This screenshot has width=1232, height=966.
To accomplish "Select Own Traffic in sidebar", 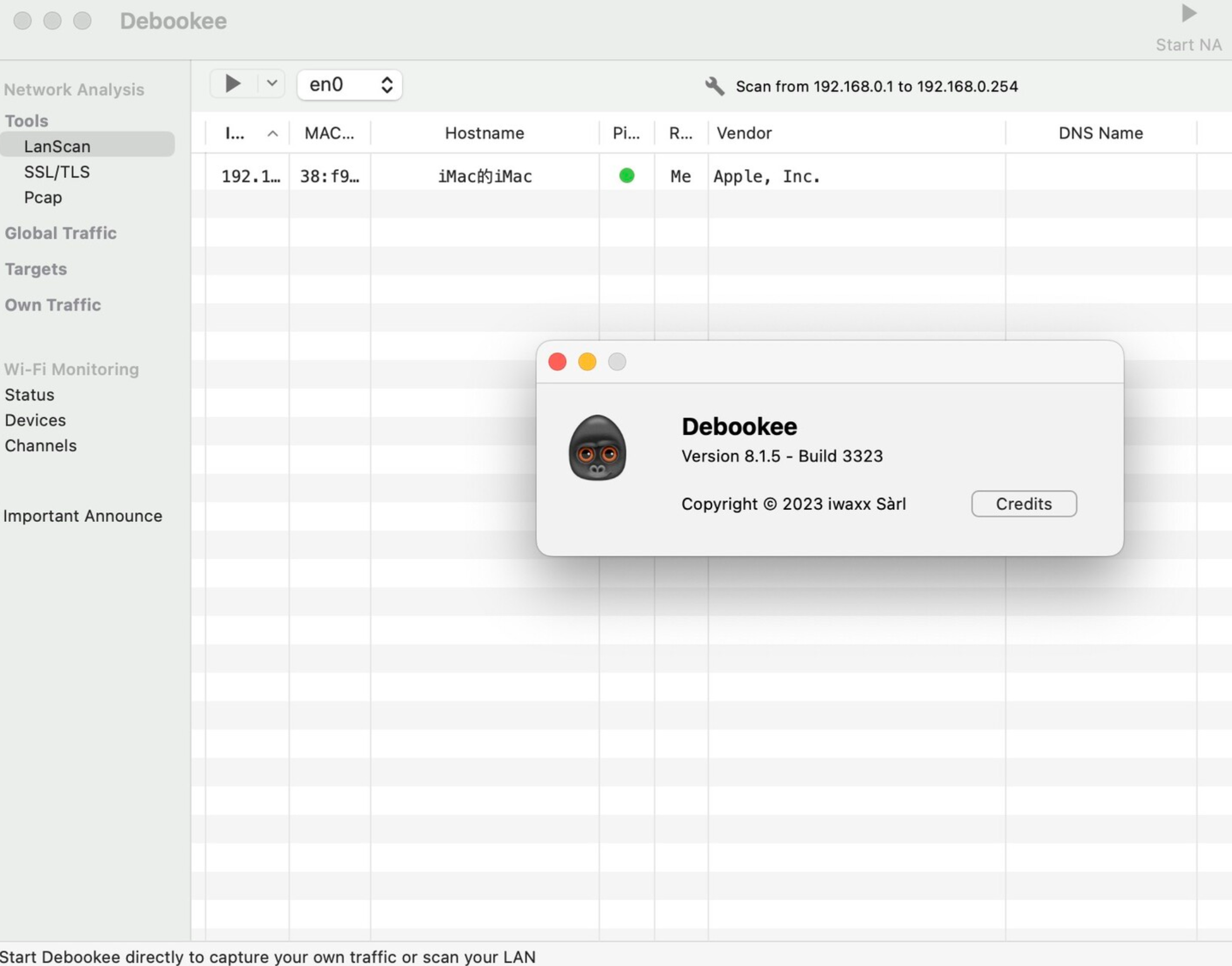I will point(53,305).
